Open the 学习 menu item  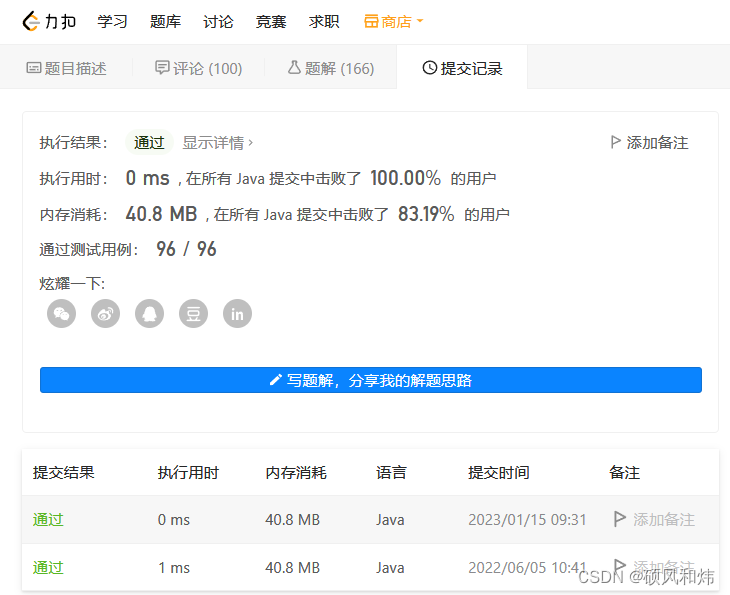click(x=112, y=21)
